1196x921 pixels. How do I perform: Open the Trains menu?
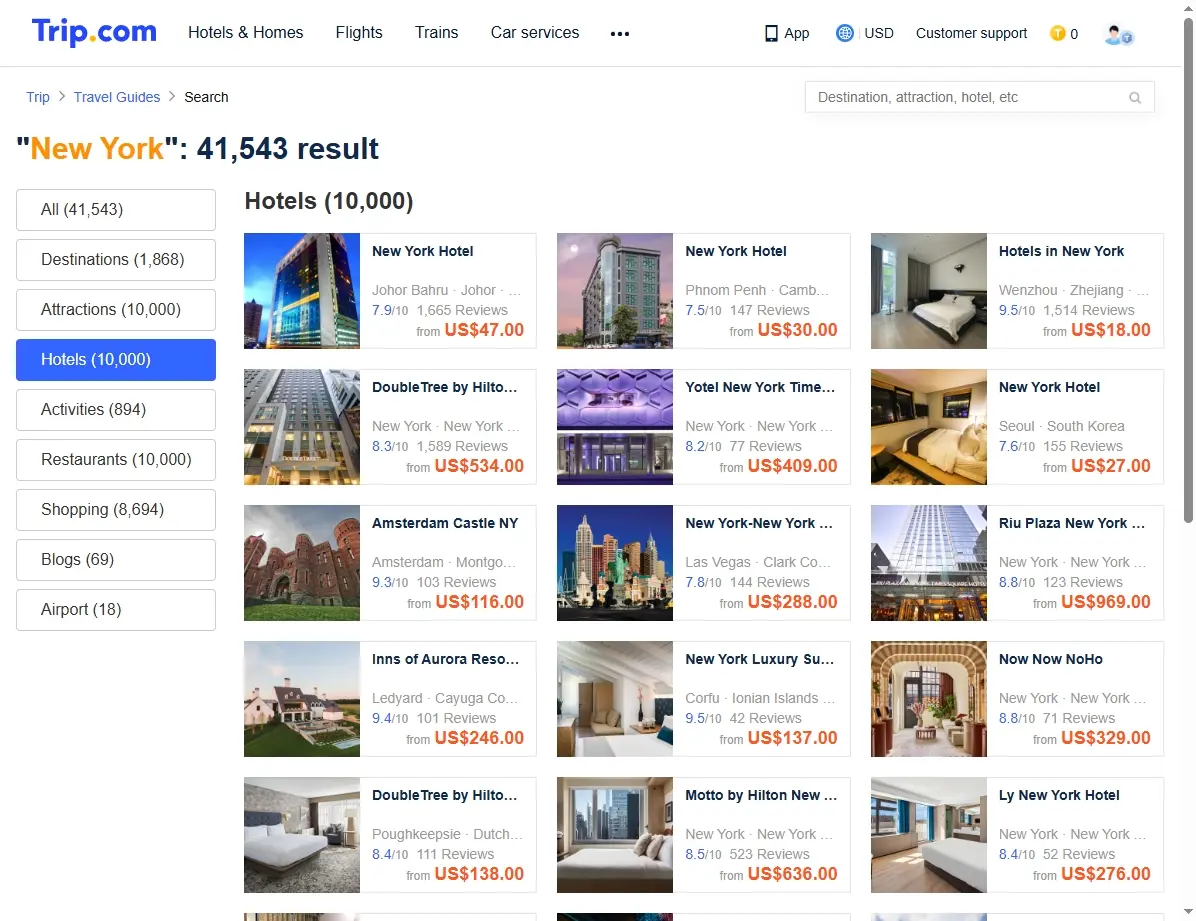pyautogui.click(x=436, y=33)
